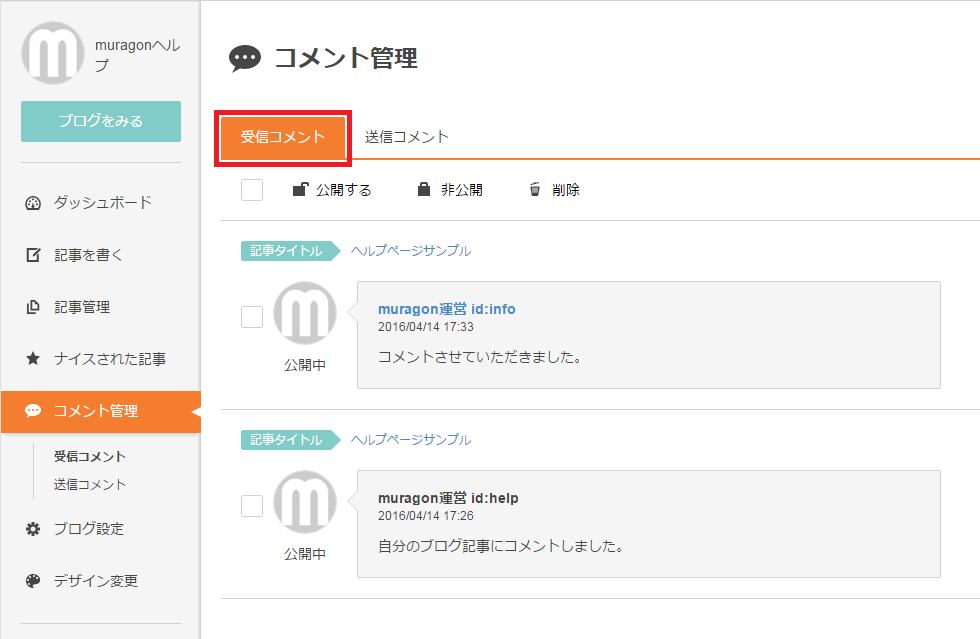Click the Dashboard palette icon in sidebar
Screen dimensions: 980x639
[x=33, y=203]
